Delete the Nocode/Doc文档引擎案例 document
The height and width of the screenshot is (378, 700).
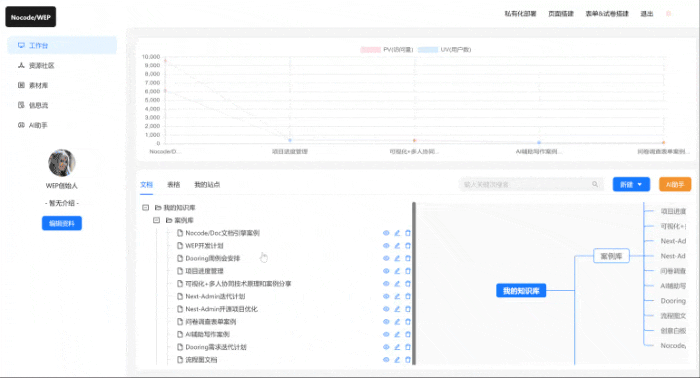pos(408,233)
